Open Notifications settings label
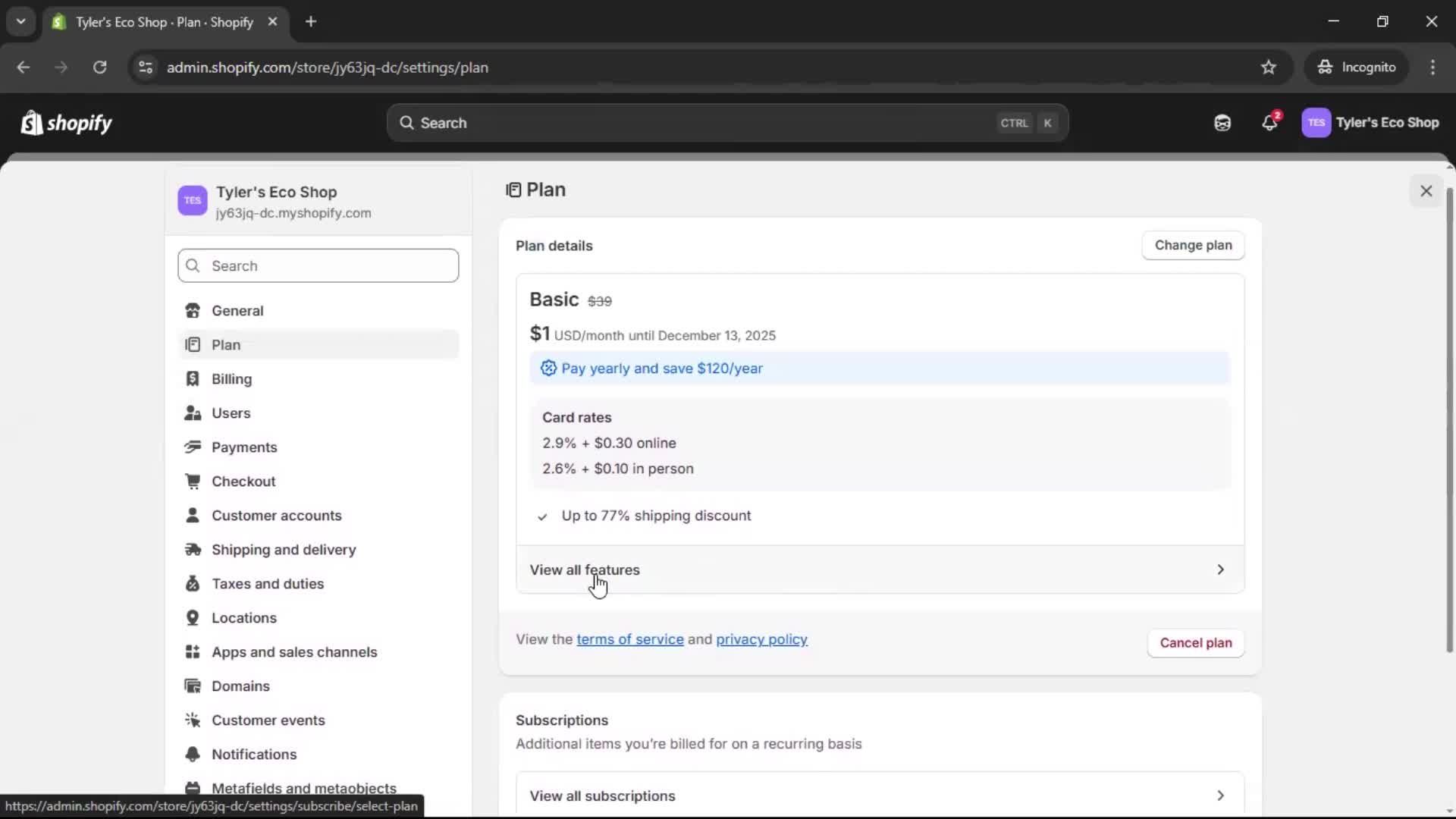 (254, 755)
